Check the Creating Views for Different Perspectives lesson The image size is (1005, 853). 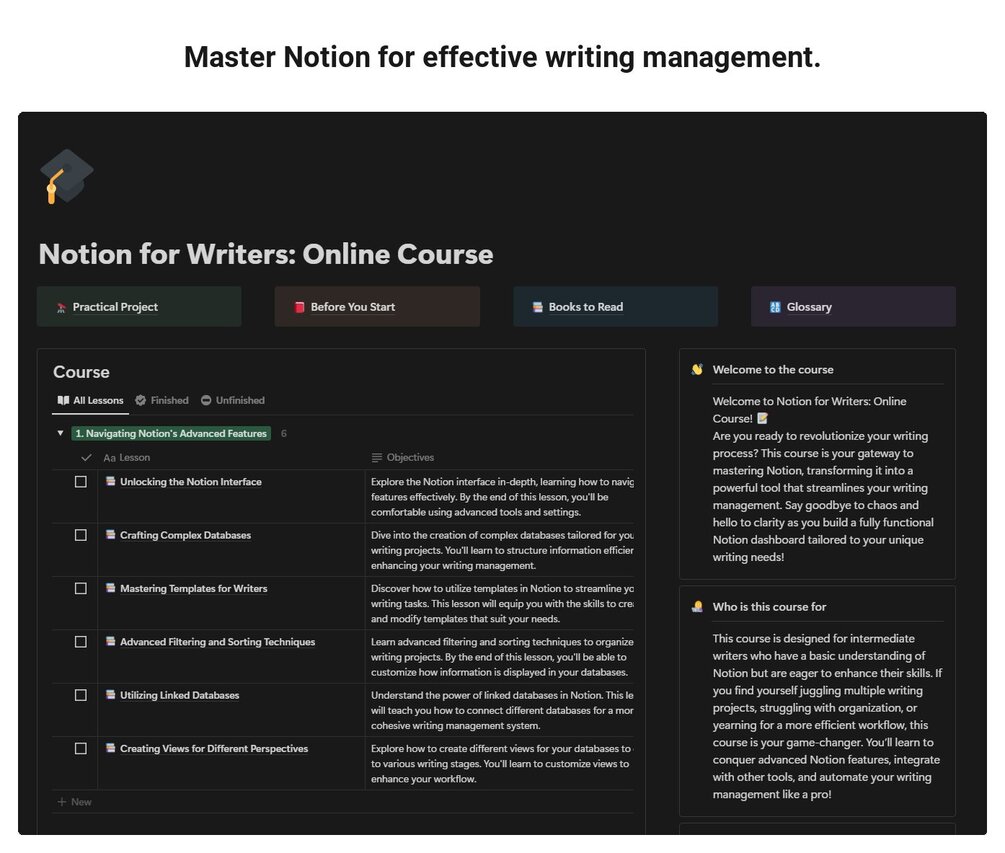click(81, 748)
